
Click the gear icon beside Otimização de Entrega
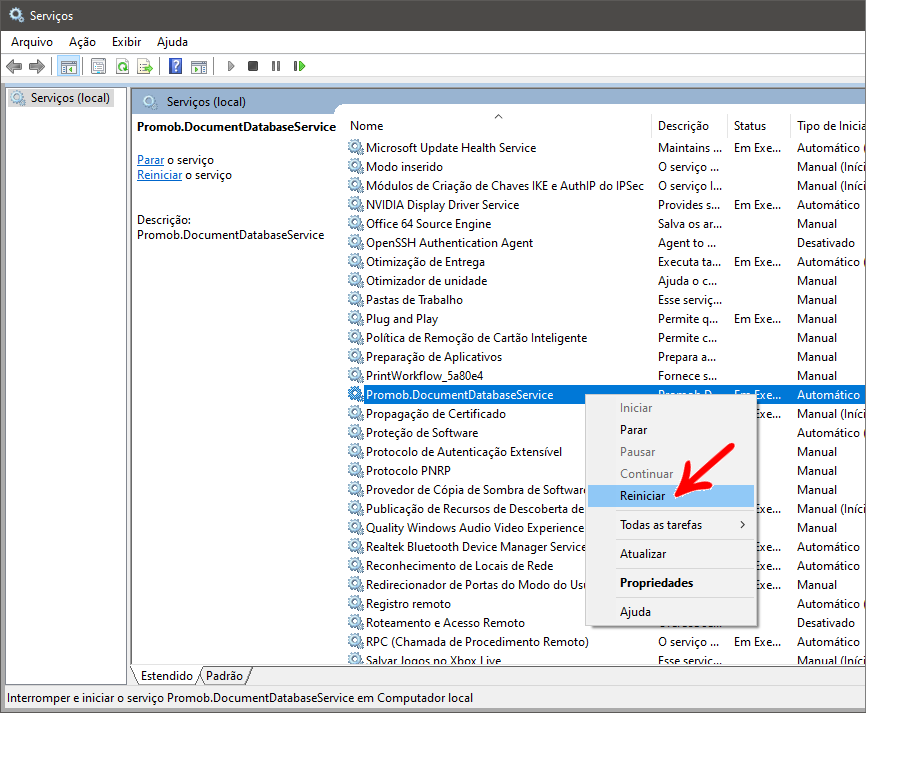pyautogui.click(x=355, y=262)
